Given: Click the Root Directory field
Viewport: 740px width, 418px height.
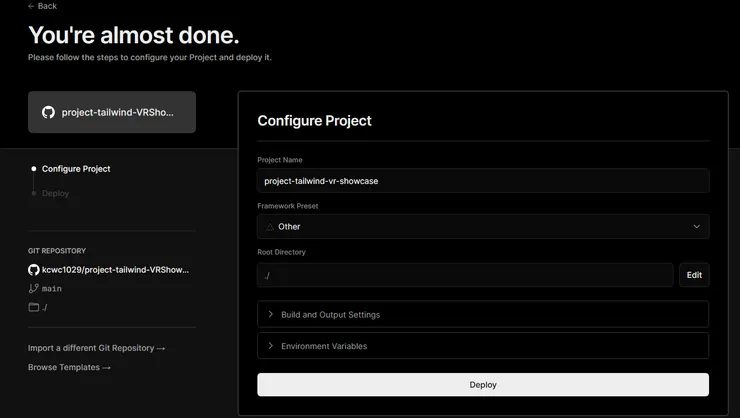Looking at the screenshot, I should tap(465, 275).
